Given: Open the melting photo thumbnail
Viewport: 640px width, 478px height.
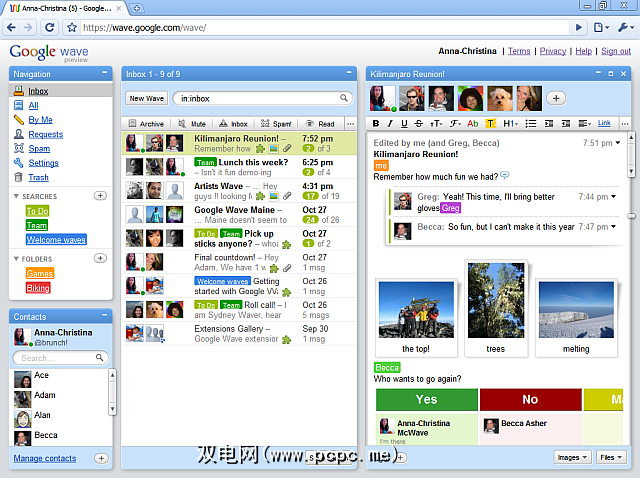Looking at the screenshot, I should pyautogui.click(x=576, y=309).
